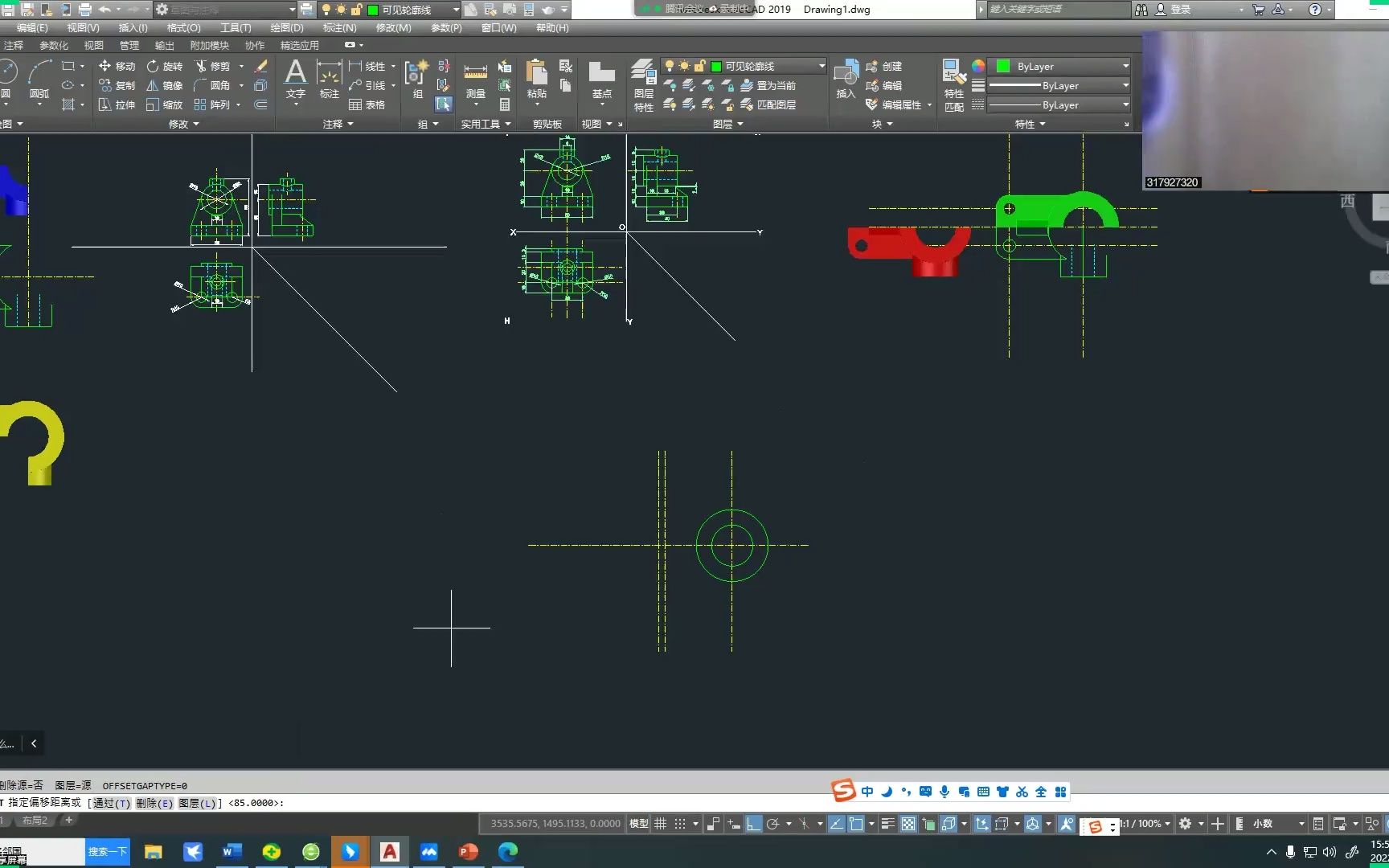Select the Move (移动) tool

pyautogui.click(x=125, y=66)
